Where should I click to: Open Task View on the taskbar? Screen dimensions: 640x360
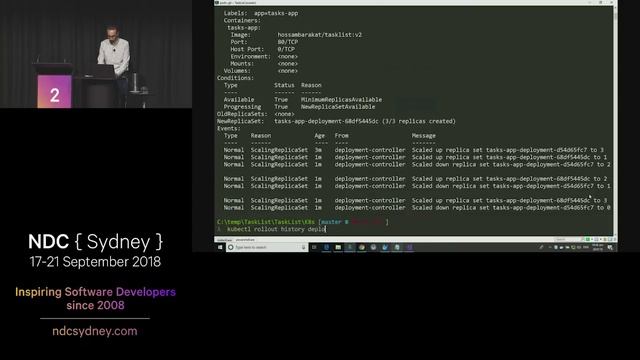pos(315,247)
